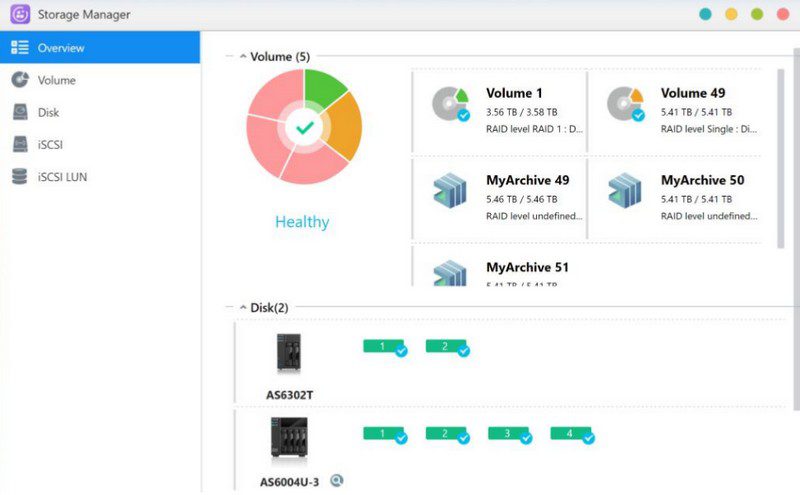Viewport: 800px width, 495px height.
Task: Click the MyArchive 50 title
Action: point(703,180)
